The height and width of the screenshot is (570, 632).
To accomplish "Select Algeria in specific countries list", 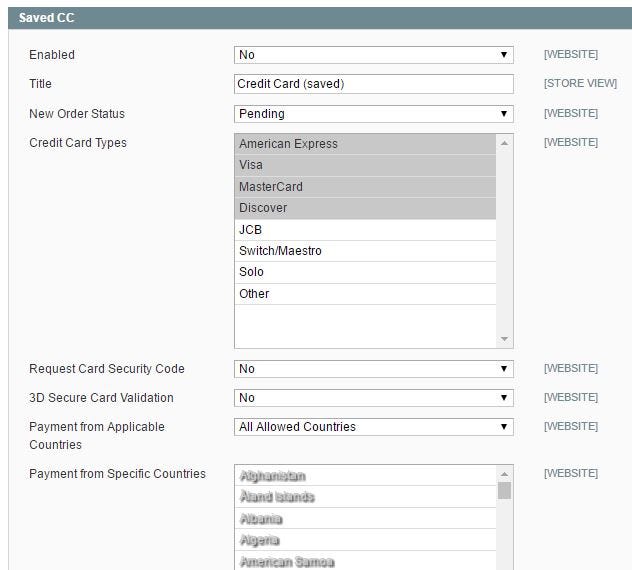I will pos(365,540).
